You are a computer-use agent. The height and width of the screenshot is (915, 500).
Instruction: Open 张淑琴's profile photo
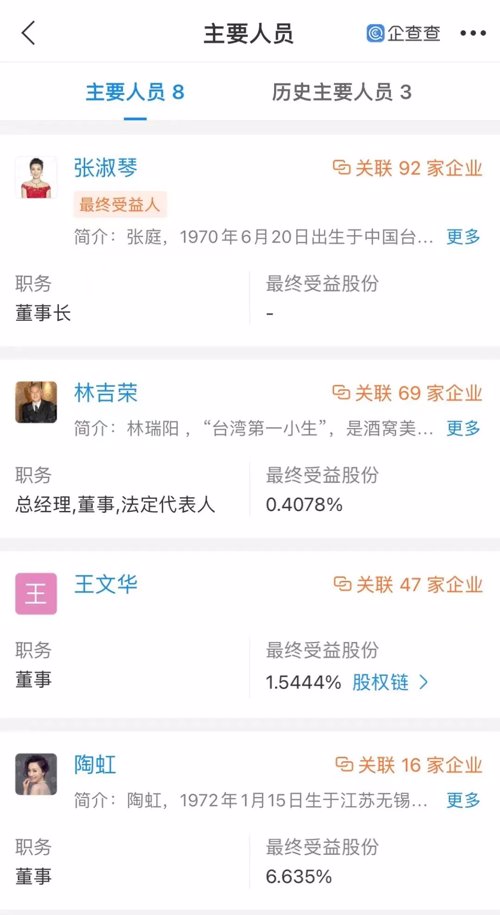click(36, 177)
